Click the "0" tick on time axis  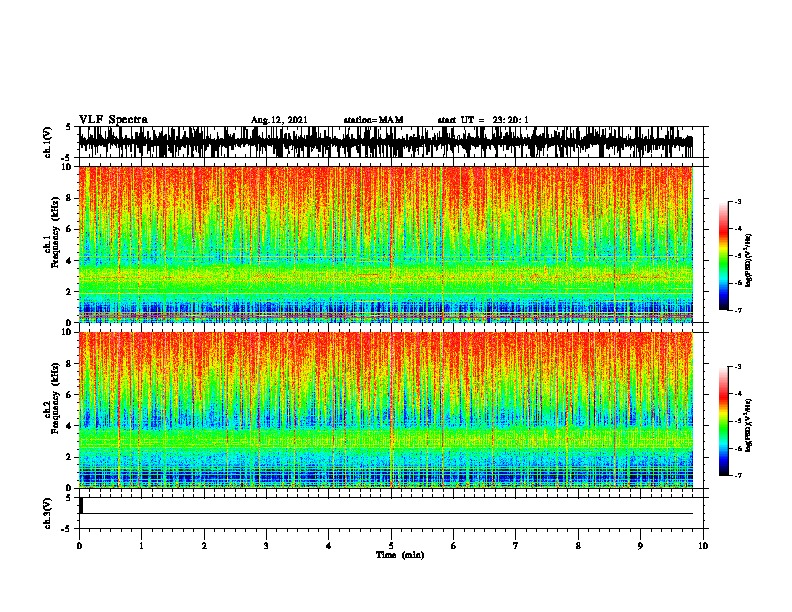coord(79,546)
